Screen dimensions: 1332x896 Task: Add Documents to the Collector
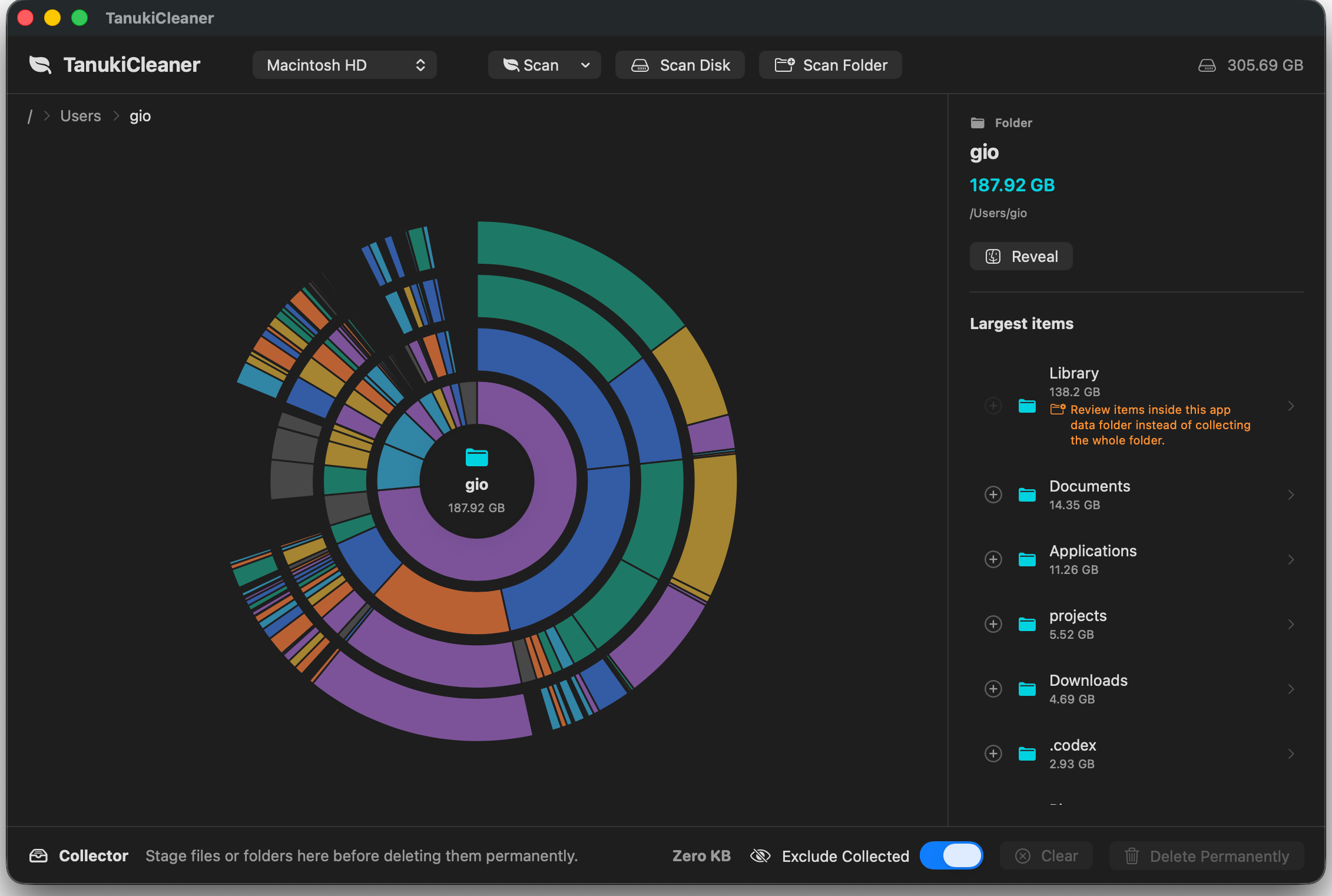(993, 495)
